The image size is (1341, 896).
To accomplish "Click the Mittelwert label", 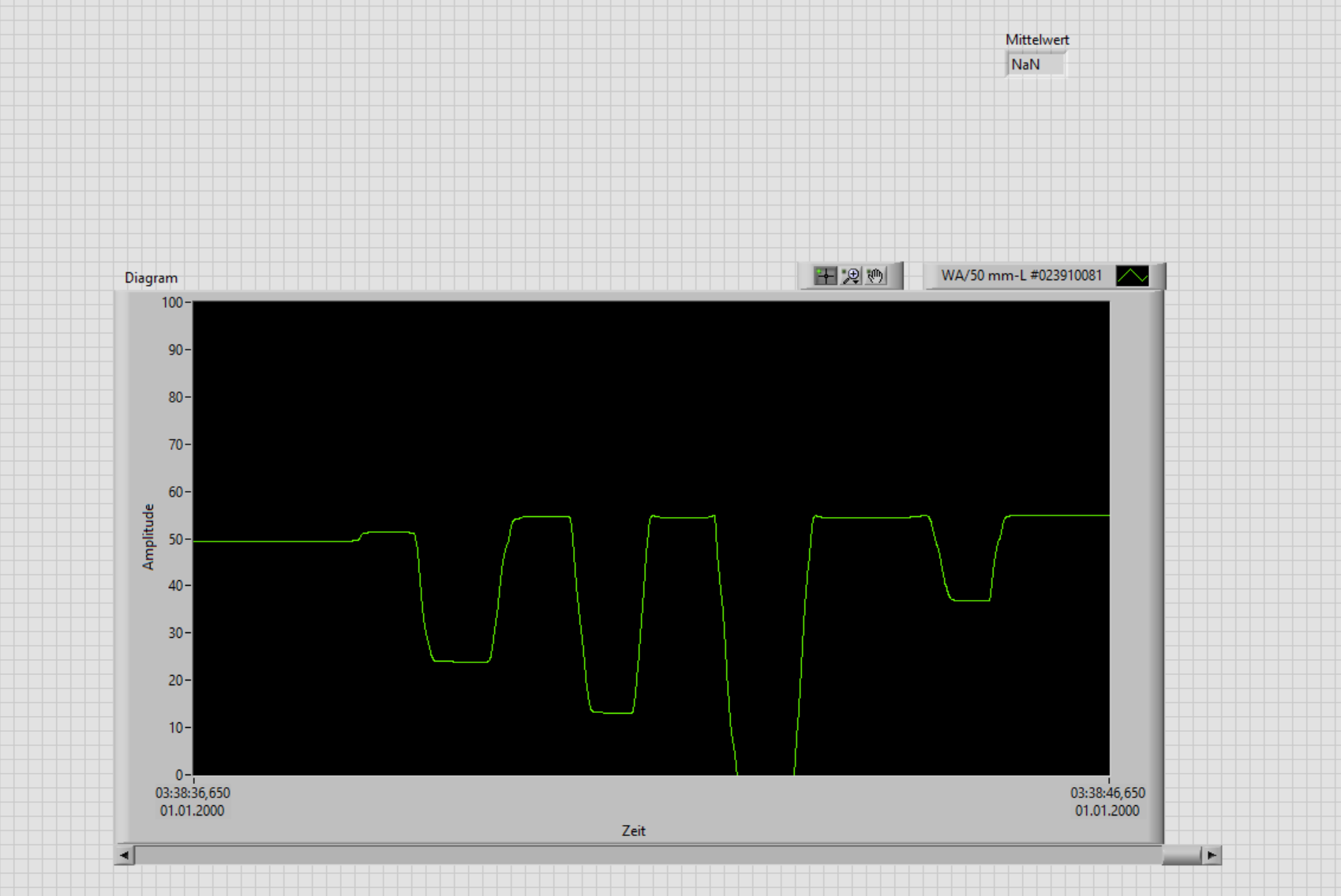I will (1037, 39).
